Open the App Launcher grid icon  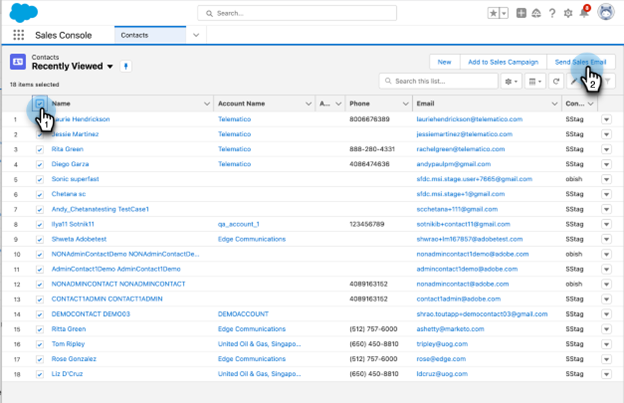(x=18, y=35)
